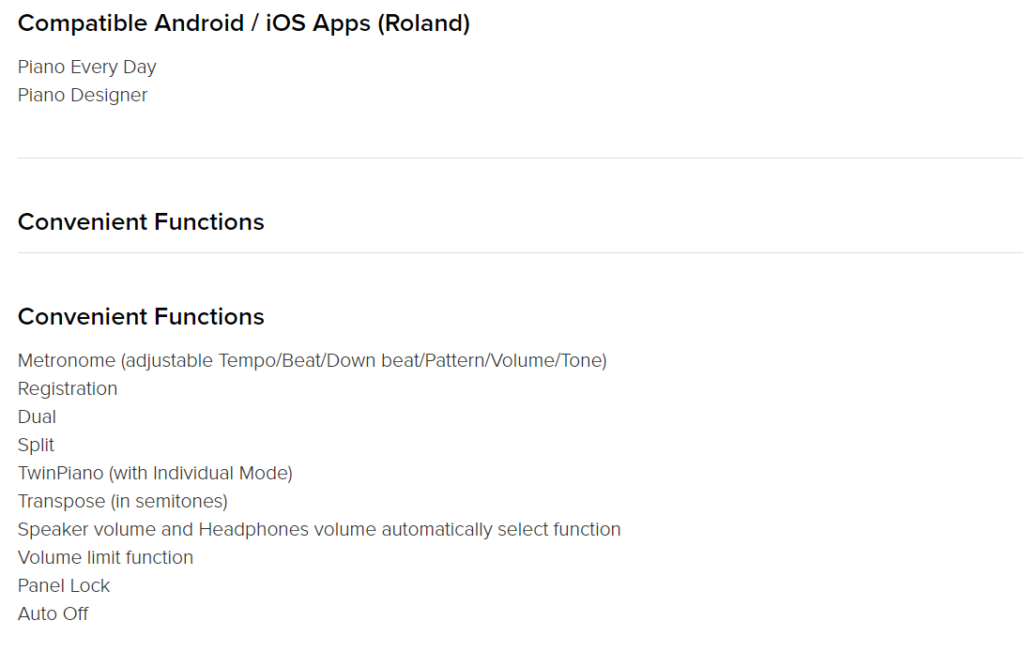Click the Compatible Android / iOS Apps heading

[244, 24]
